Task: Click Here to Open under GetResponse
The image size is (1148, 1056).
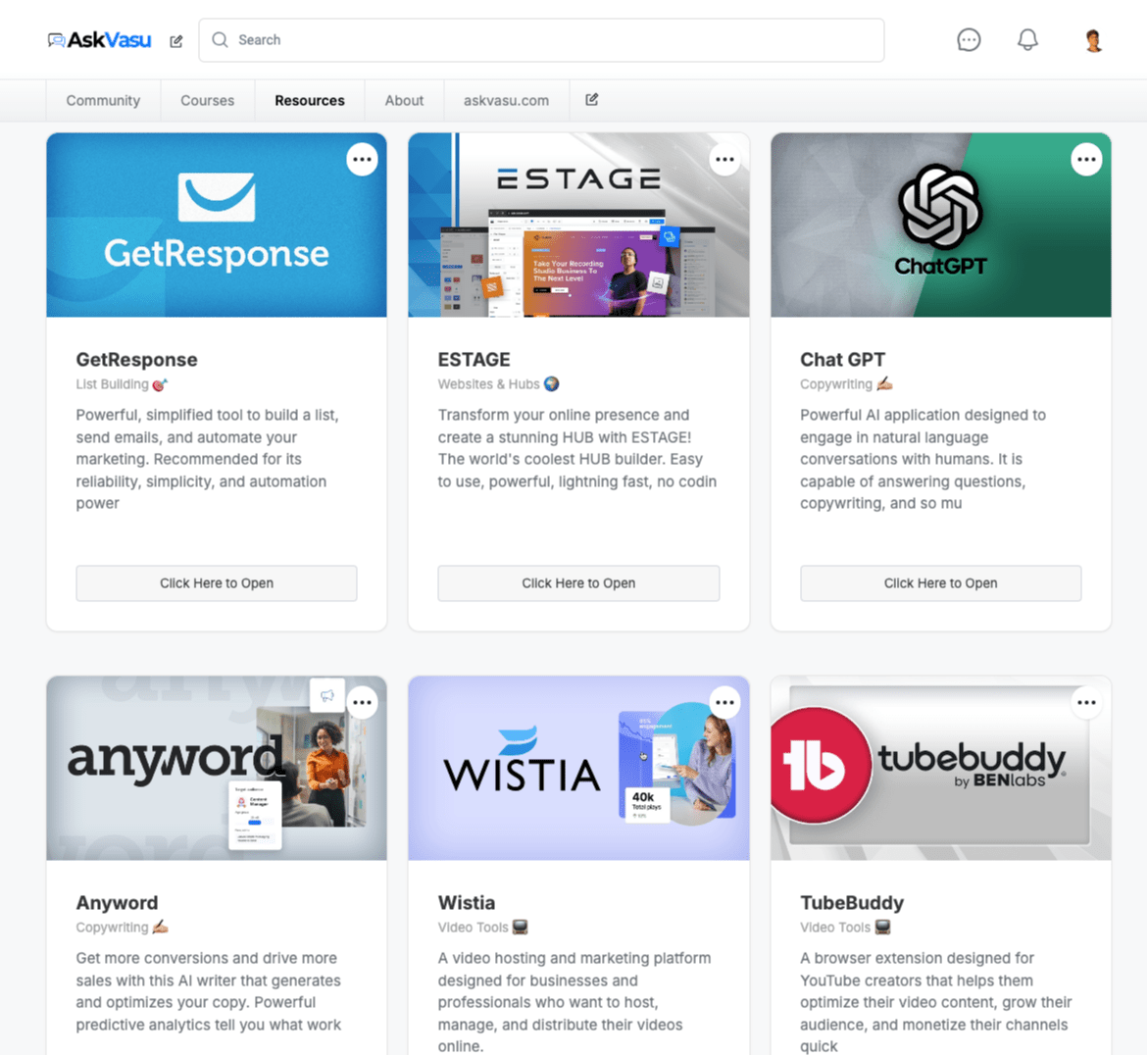Action: tap(217, 583)
